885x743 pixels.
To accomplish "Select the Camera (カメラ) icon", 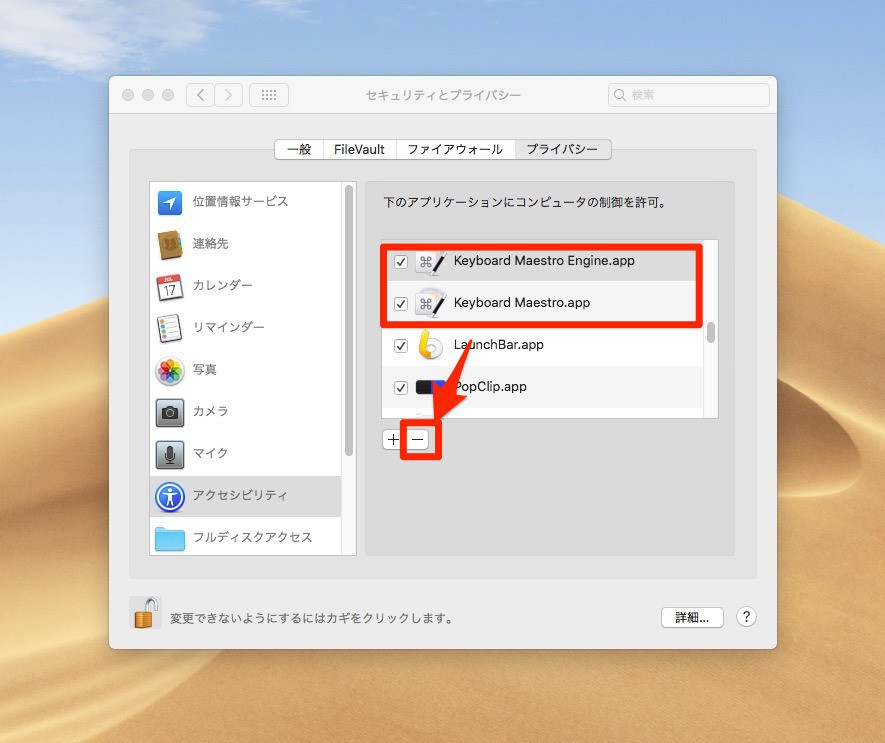I will pyautogui.click(x=170, y=412).
